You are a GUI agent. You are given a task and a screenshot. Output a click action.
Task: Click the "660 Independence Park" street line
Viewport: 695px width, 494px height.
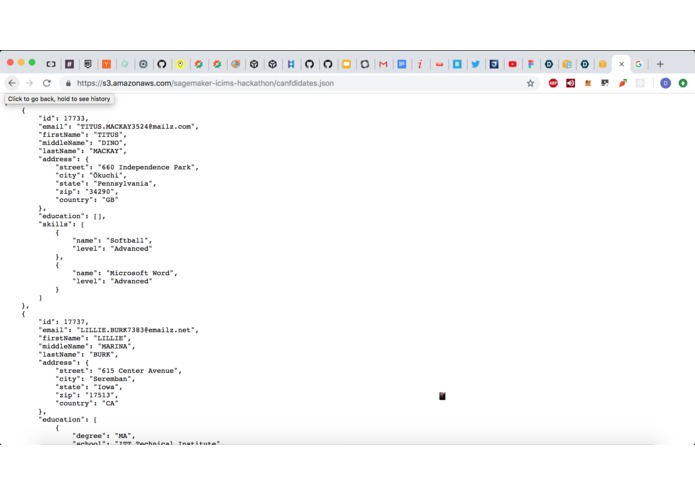tap(127, 167)
